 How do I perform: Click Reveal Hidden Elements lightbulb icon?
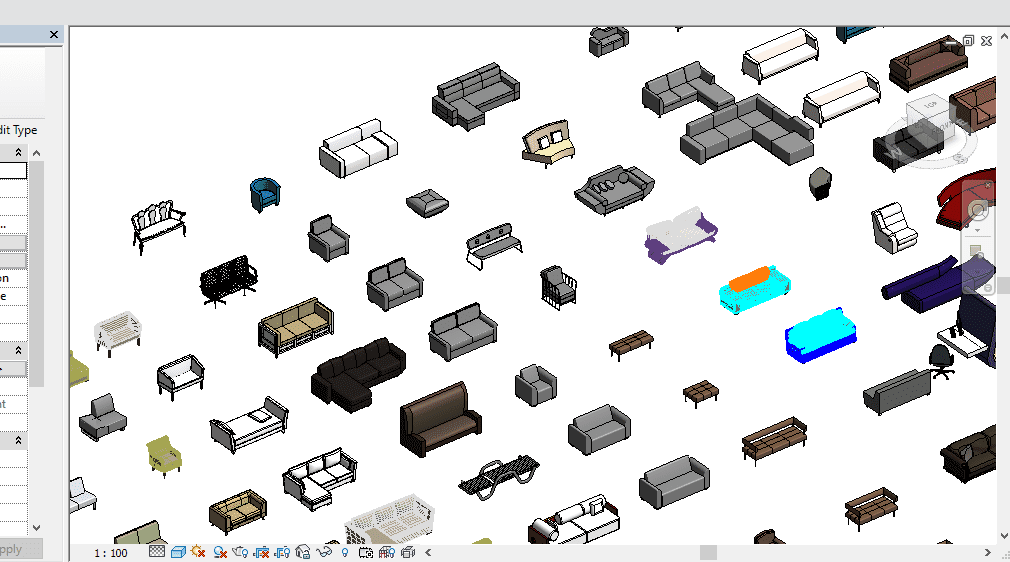click(345, 552)
